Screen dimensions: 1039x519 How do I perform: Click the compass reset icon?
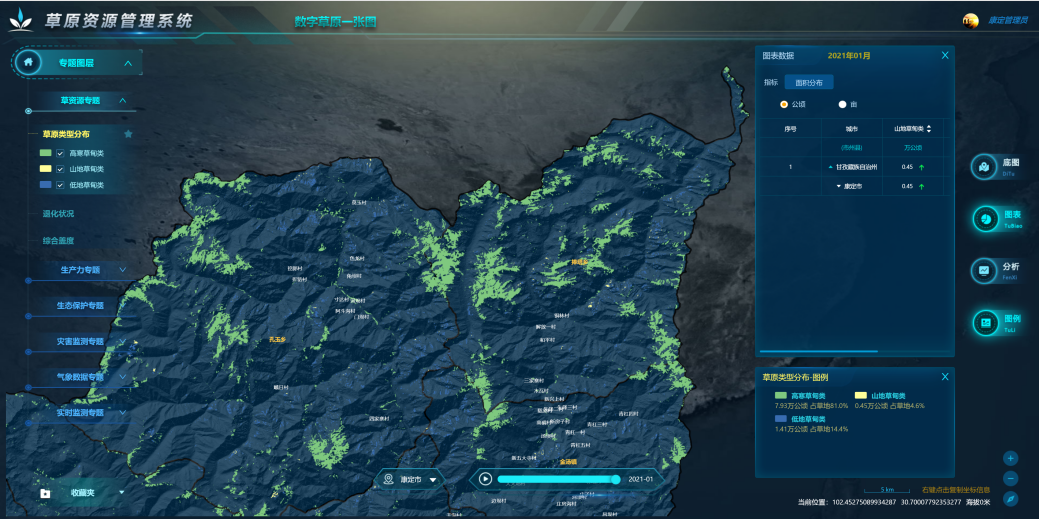1011,498
